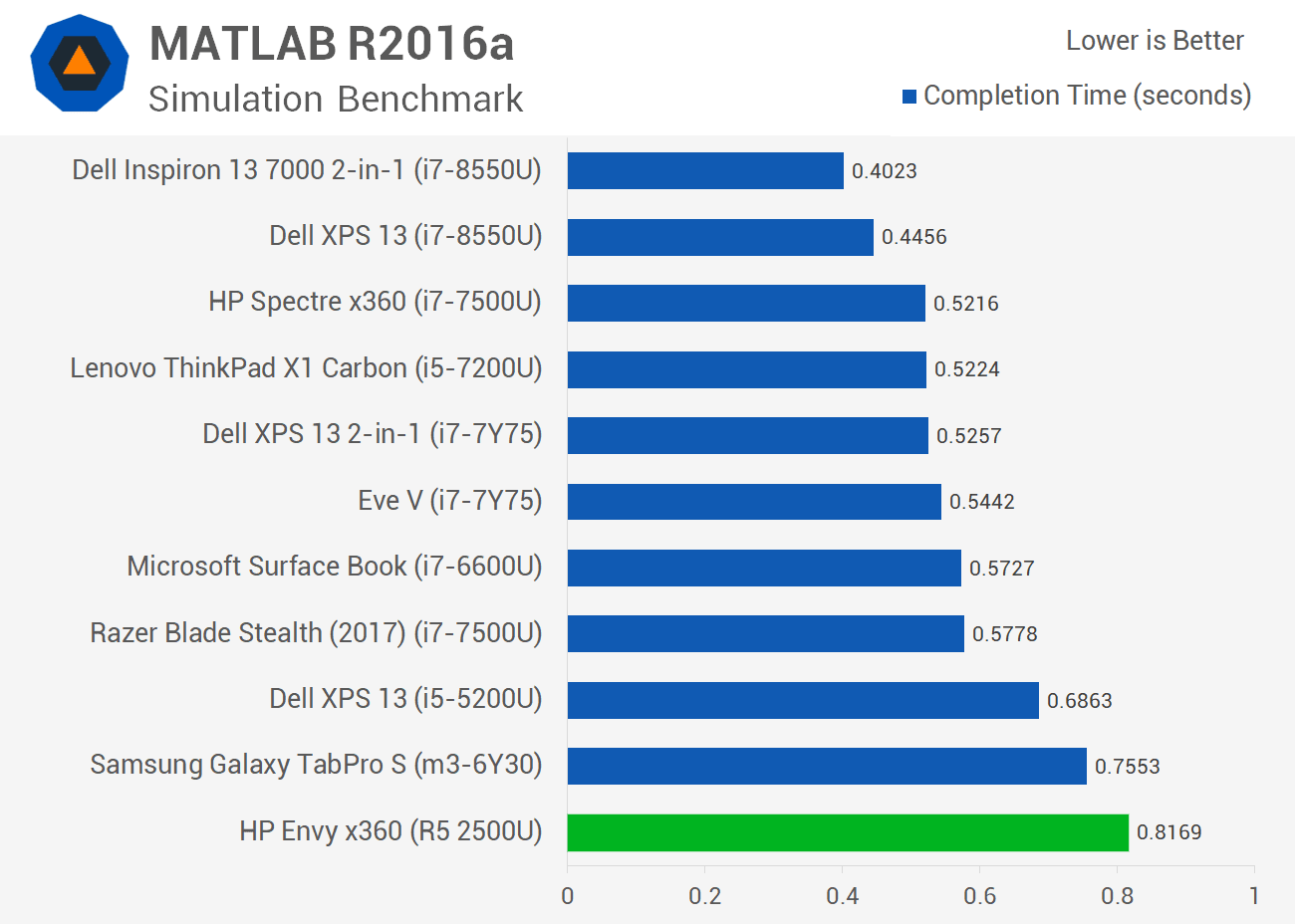
Task: Click the blue Completion Time legend swatch
Action: pyautogui.click(x=908, y=97)
